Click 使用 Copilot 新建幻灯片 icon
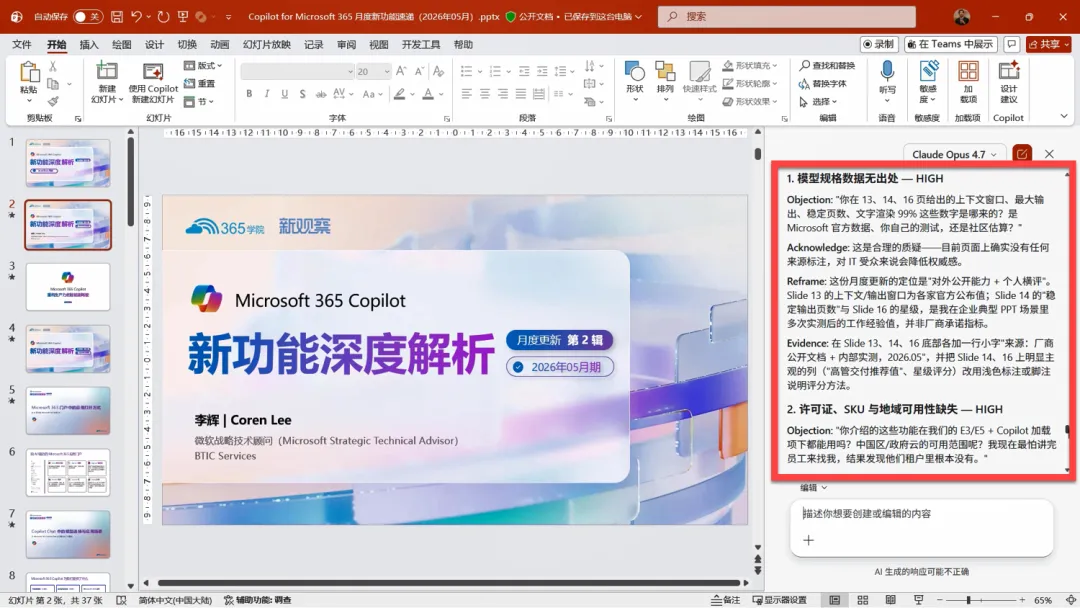The width and height of the screenshot is (1080, 608). point(153,72)
